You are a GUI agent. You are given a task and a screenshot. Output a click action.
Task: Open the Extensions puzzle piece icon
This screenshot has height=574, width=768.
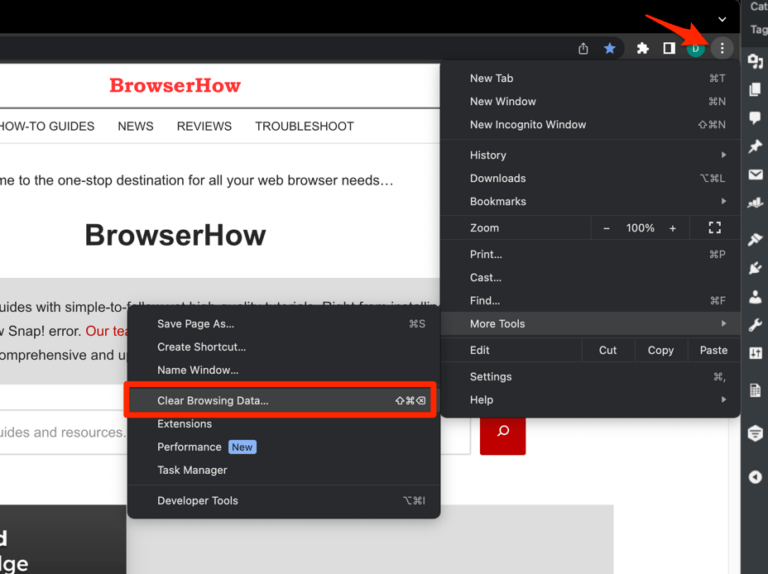point(643,48)
